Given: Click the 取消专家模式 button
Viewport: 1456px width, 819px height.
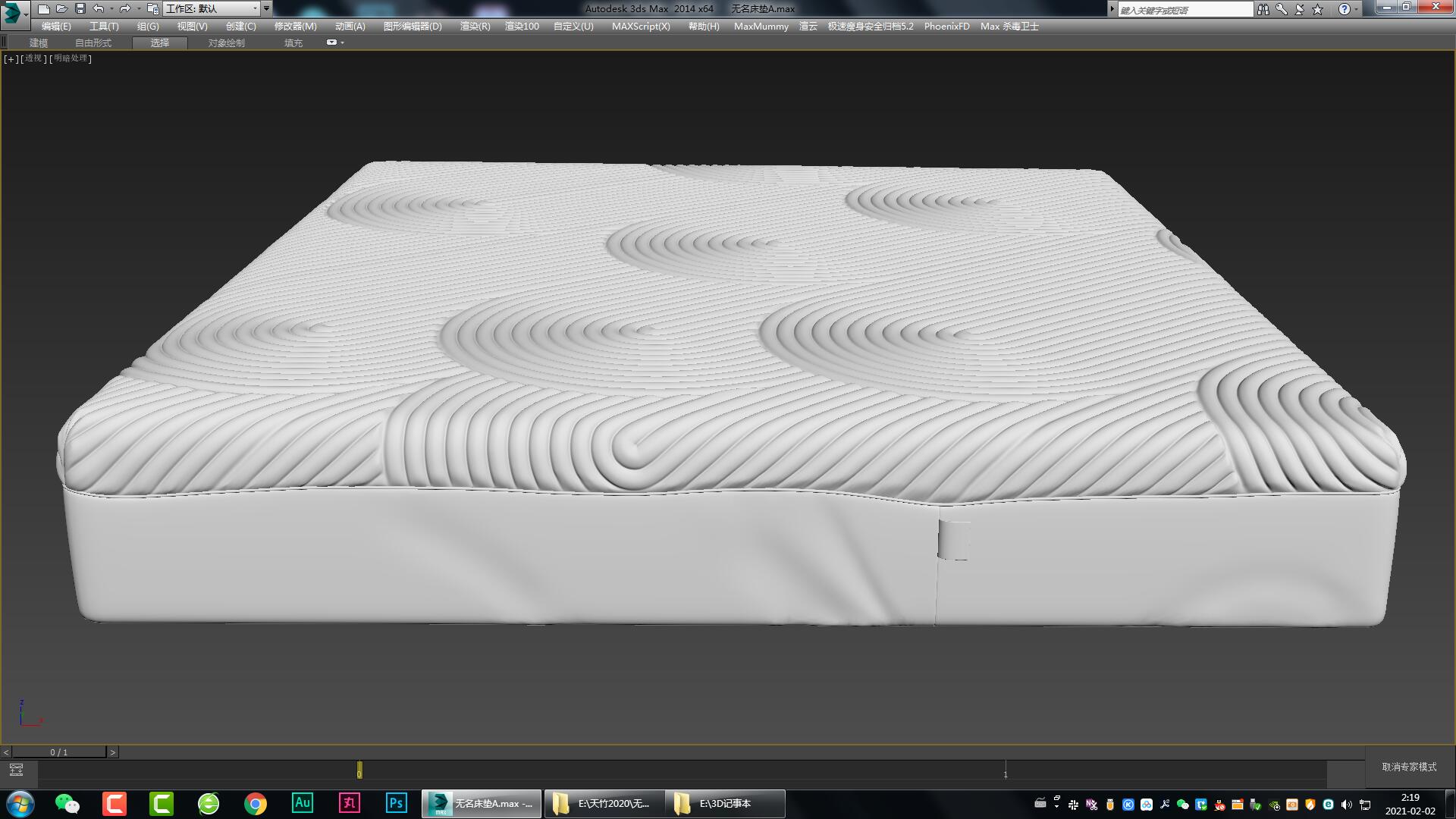Looking at the screenshot, I should coord(1407,767).
